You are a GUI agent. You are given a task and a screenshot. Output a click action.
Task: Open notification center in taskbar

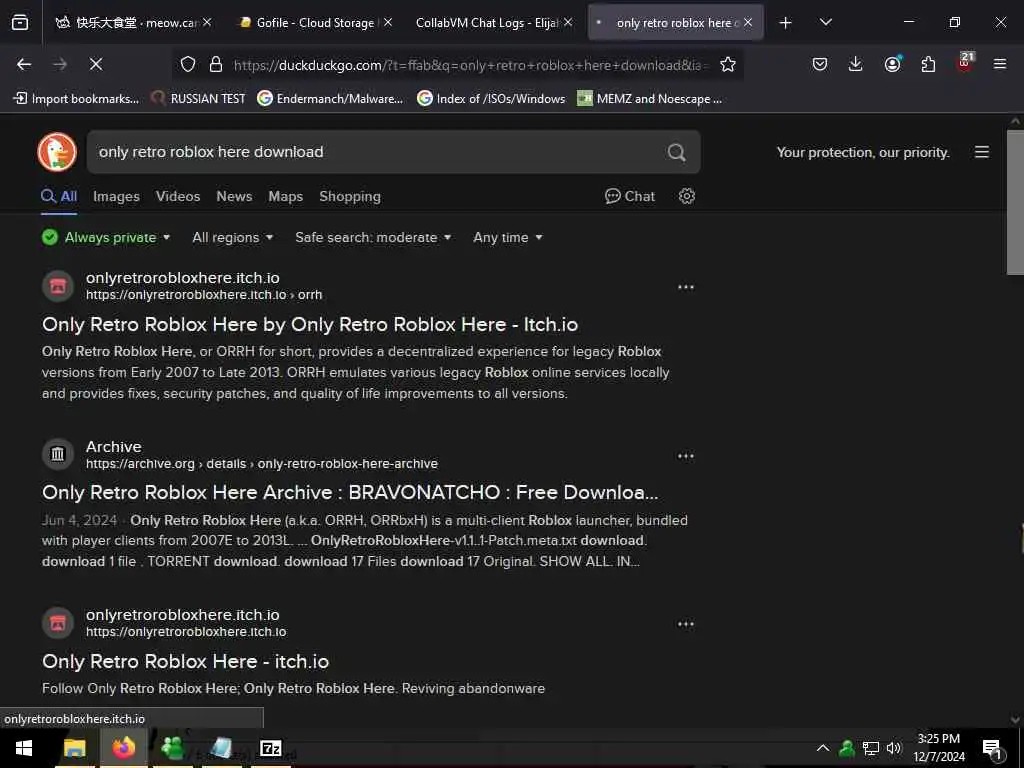click(992, 749)
